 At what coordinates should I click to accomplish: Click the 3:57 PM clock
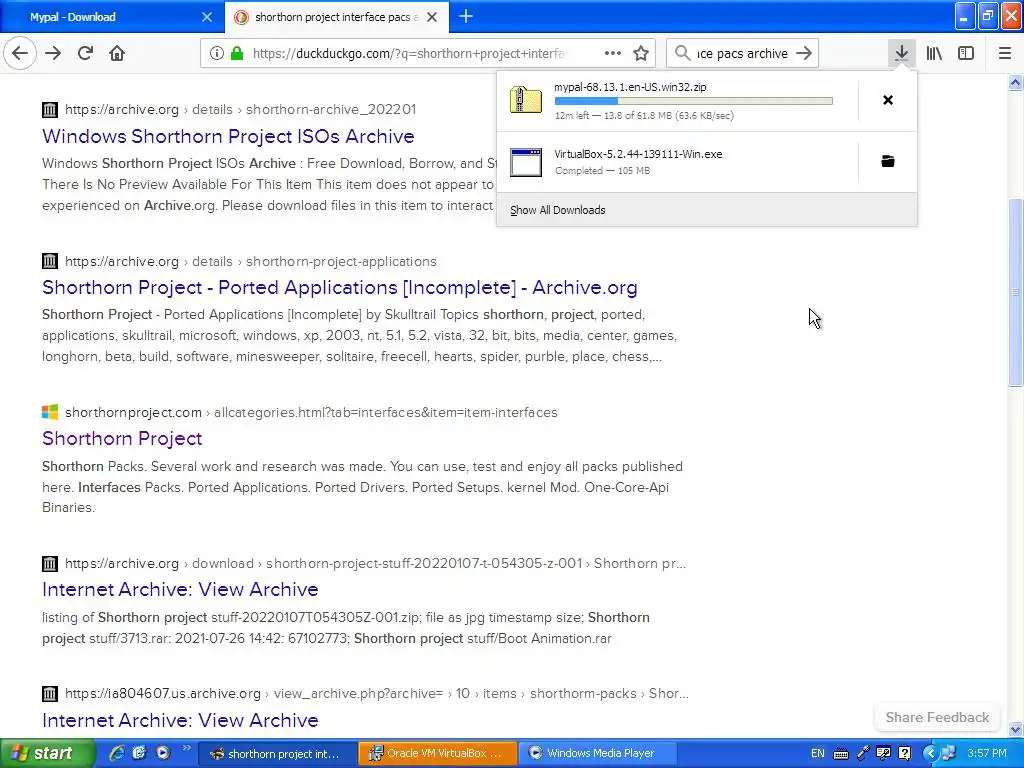(987, 753)
